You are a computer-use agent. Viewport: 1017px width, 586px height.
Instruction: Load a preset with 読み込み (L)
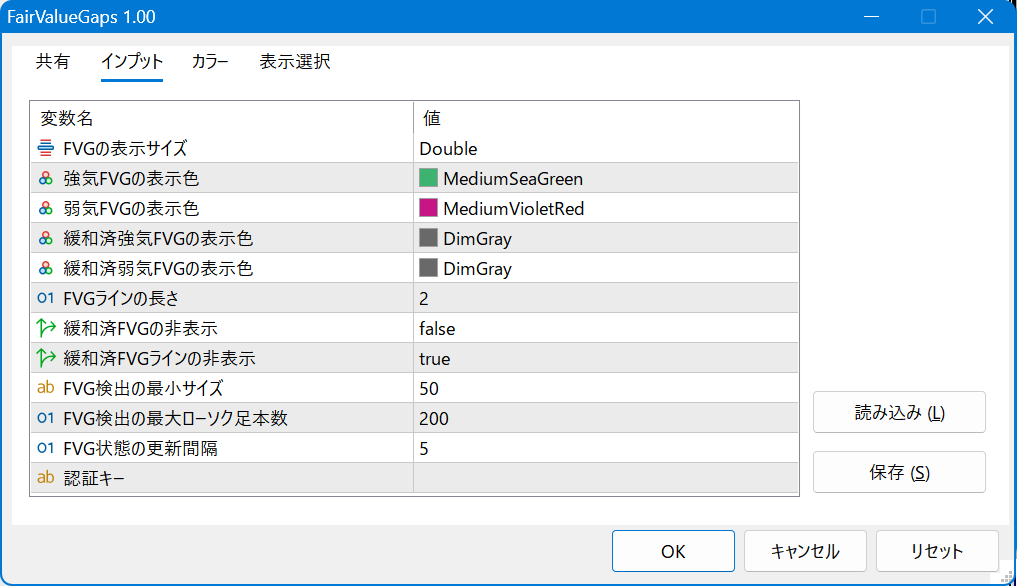point(899,412)
